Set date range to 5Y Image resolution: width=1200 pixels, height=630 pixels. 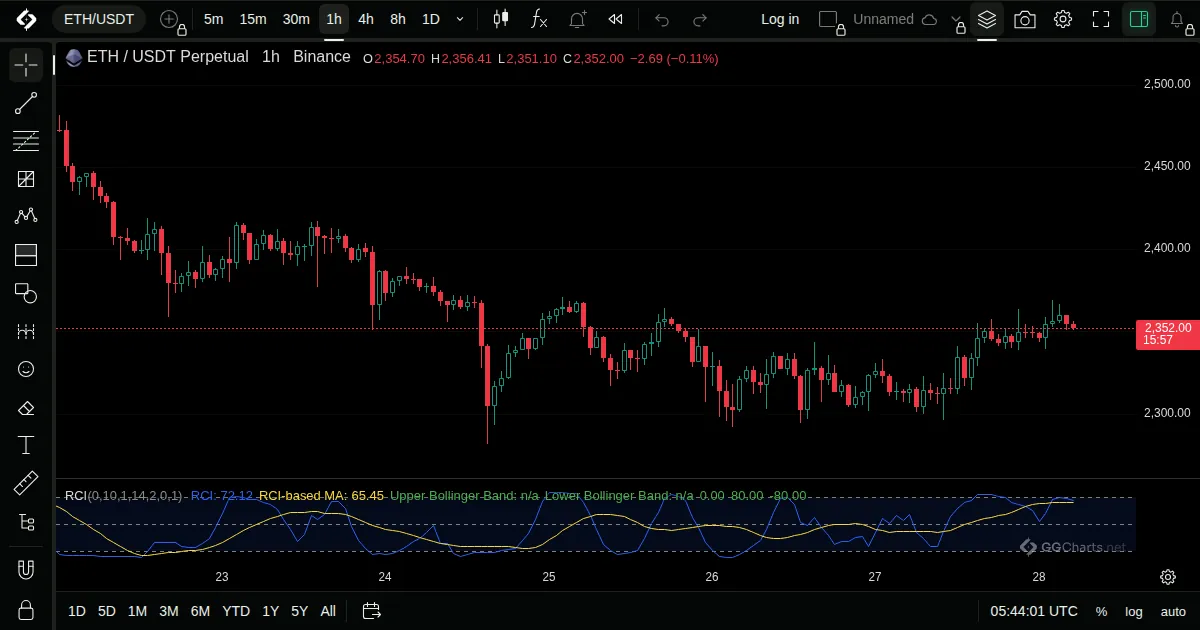point(299,611)
